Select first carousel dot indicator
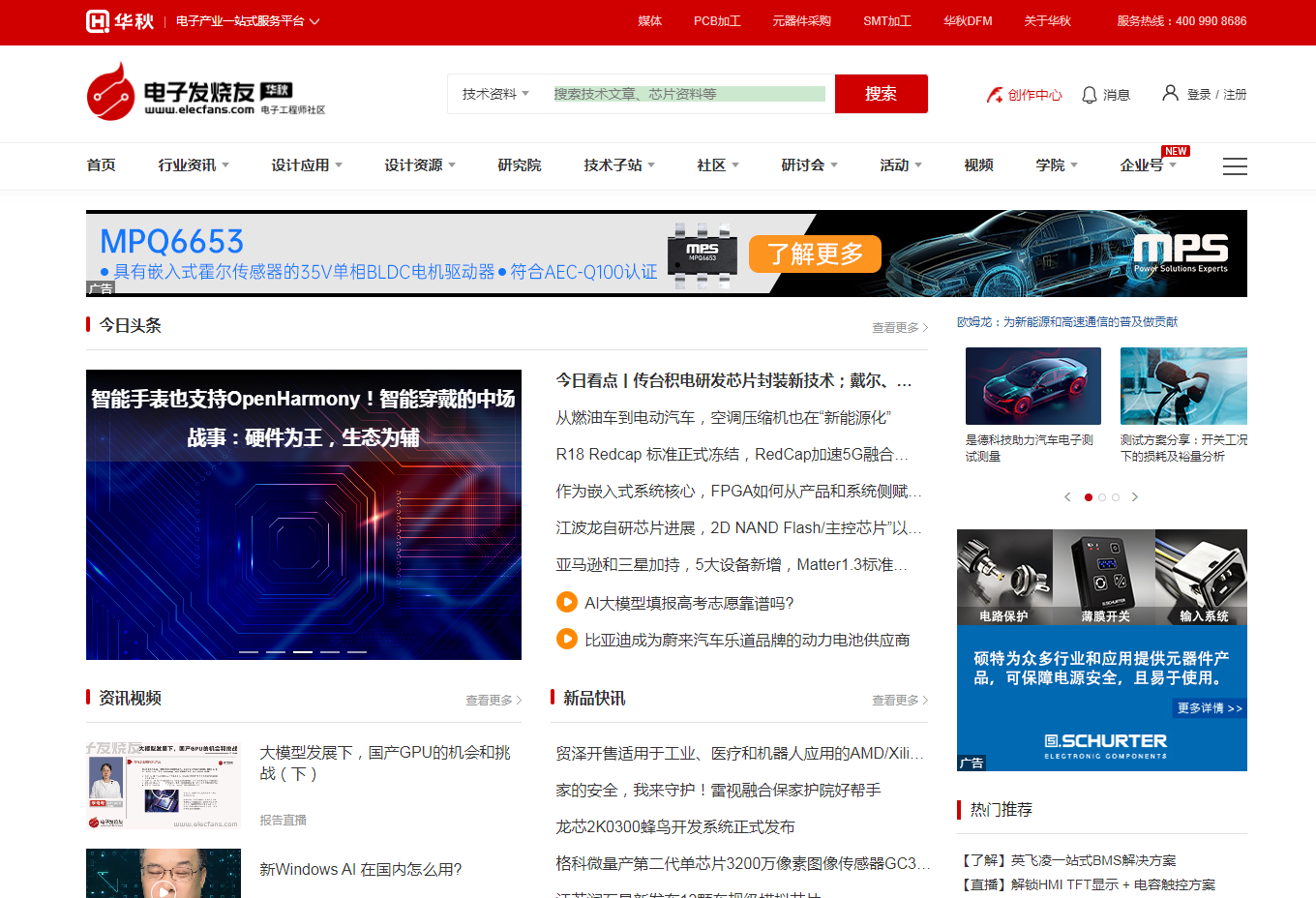The width and height of the screenshot is (1316, 898). 1089,497
